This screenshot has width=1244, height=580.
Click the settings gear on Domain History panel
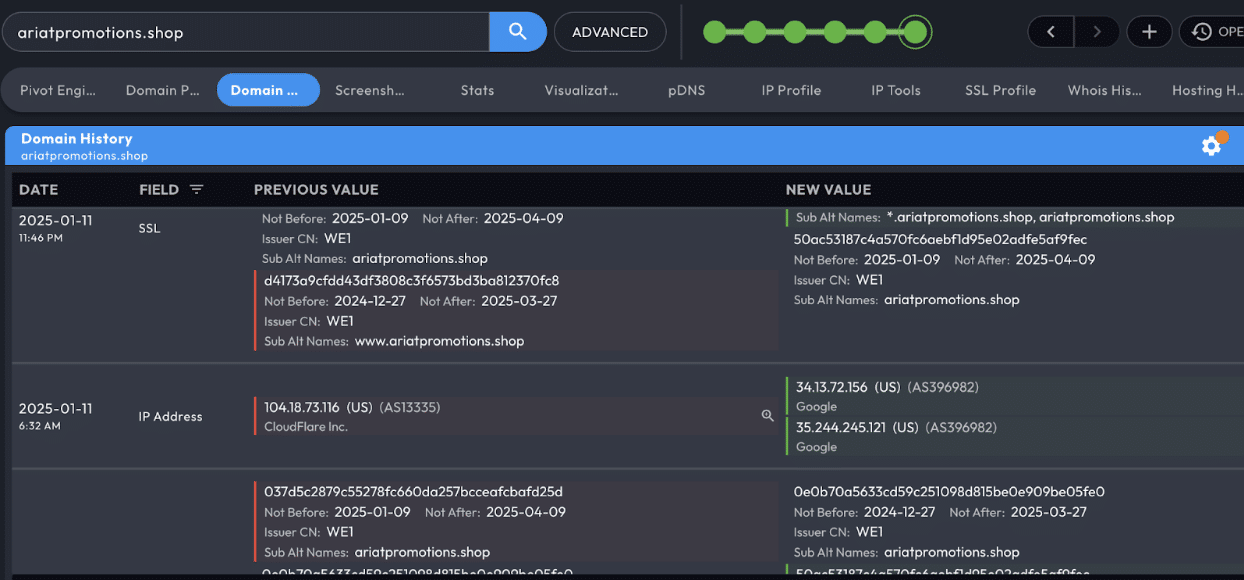click(x=1211, y=145)
